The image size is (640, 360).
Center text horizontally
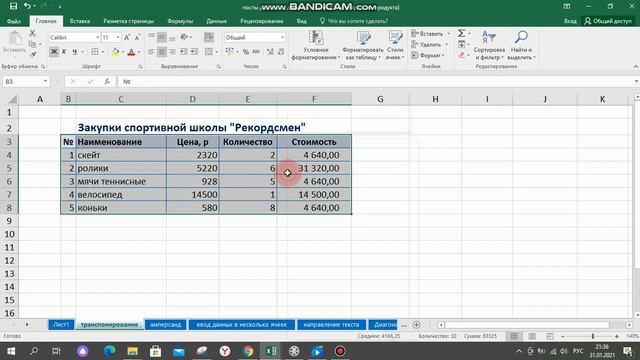pos(162,52)
